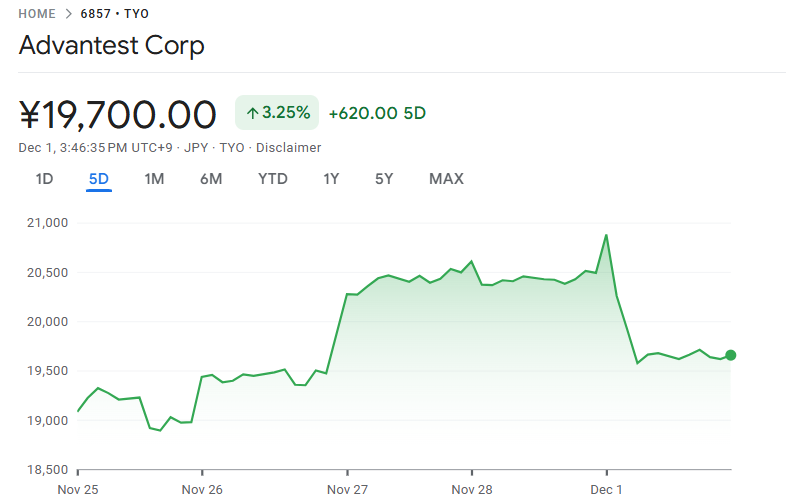
Task: Click the Dec 1 date marker
Action: click(606, 490)
